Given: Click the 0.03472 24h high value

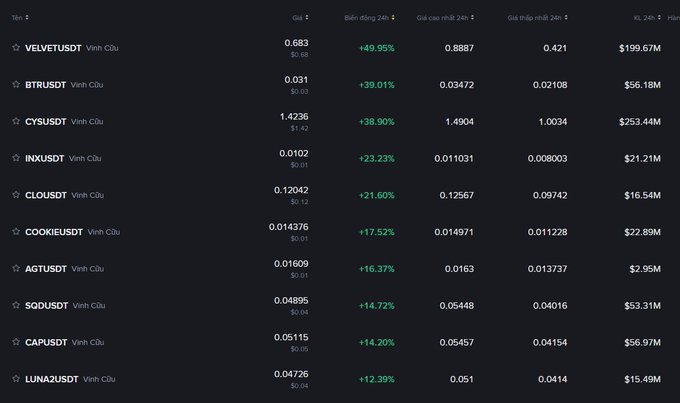Looking at the screenshot, I should point(457,85).
